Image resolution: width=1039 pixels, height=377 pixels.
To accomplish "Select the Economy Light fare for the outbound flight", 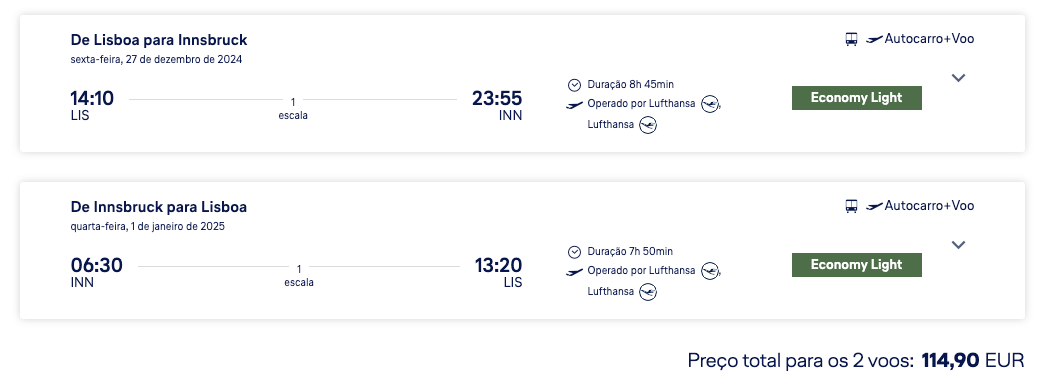I will (857, 98).
